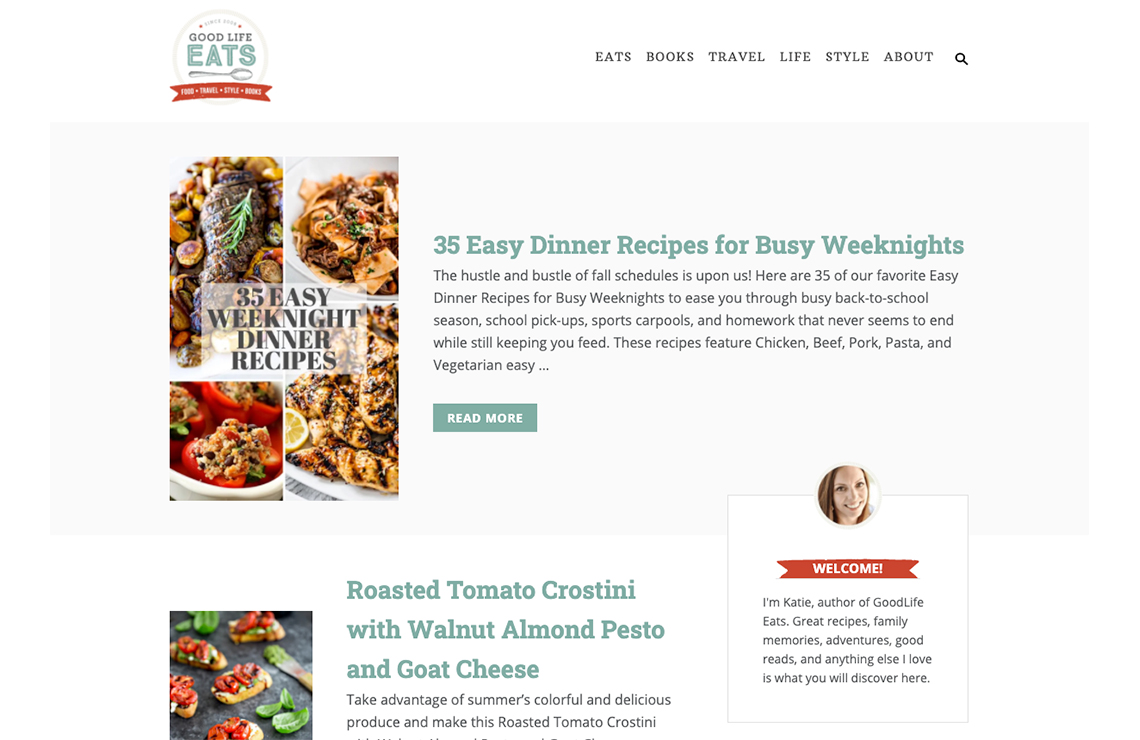This screenshot has height=740, width=1140.
Task: Click the tomato crostini photo thumbnail
Action: [x=241, y=675]
